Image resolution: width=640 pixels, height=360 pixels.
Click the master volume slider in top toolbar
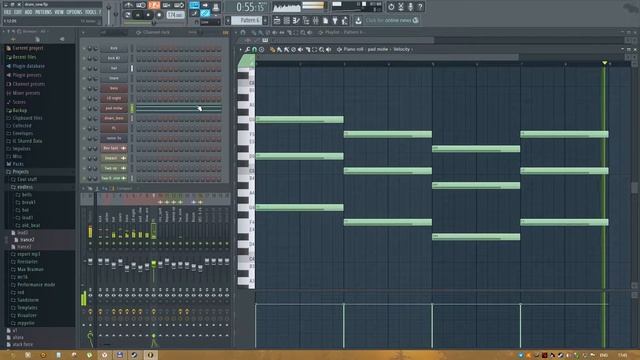tap(109, 12)
